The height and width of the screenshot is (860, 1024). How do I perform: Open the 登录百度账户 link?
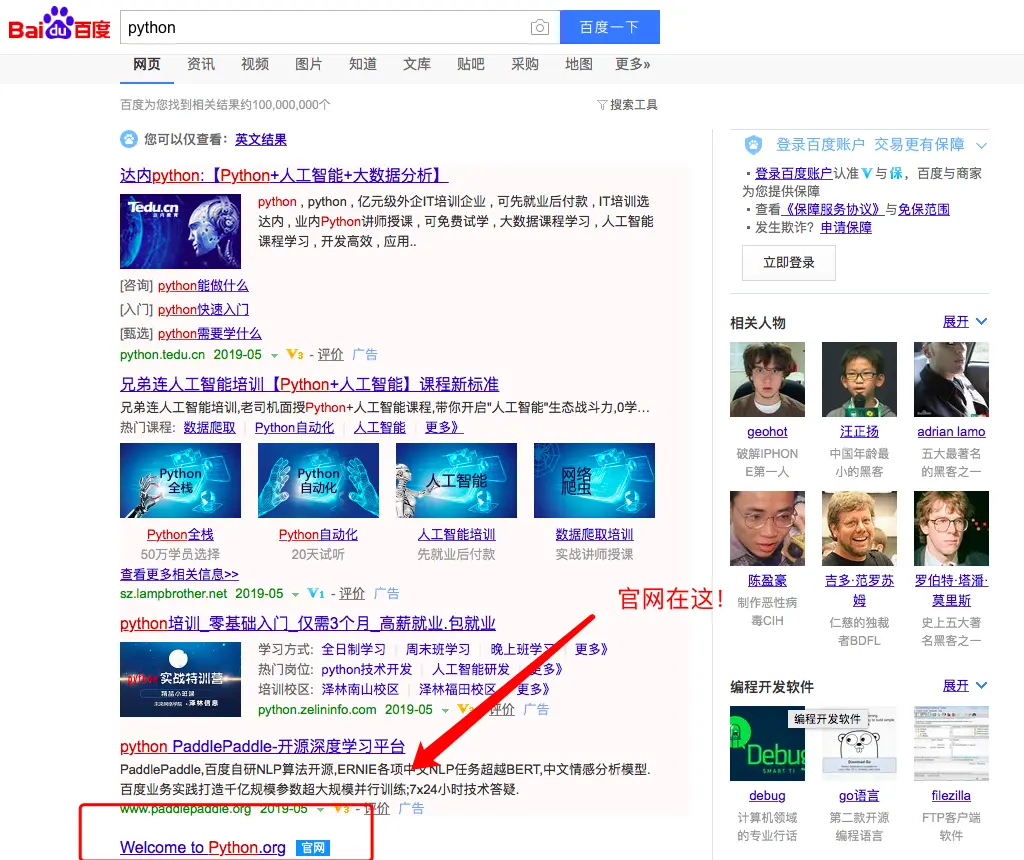pyautogui.click(x=793, y=174)
